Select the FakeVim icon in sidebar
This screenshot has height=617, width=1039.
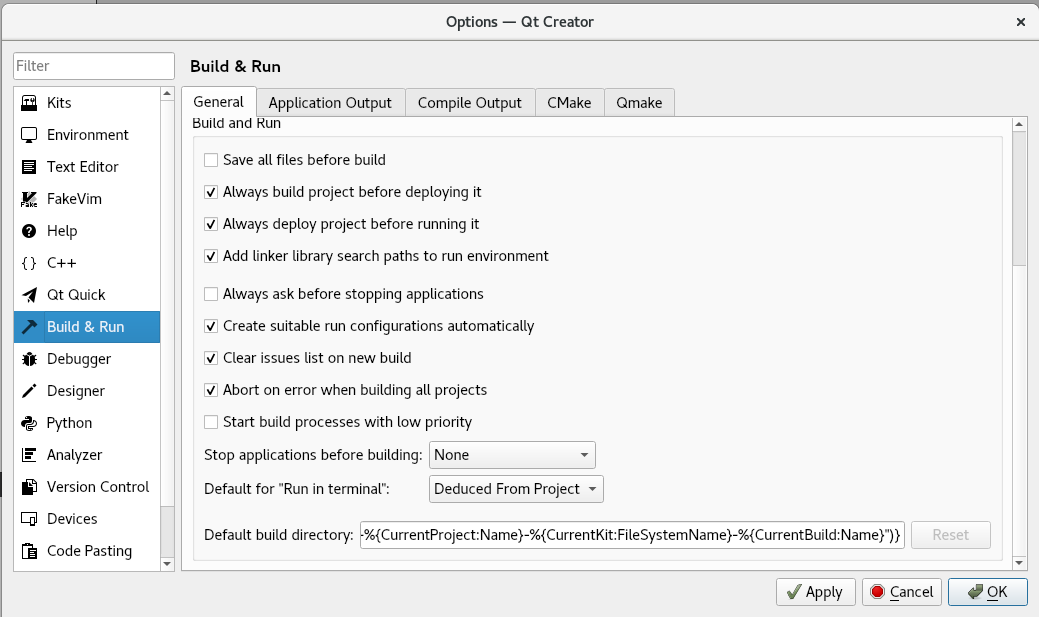click(29, 199)
